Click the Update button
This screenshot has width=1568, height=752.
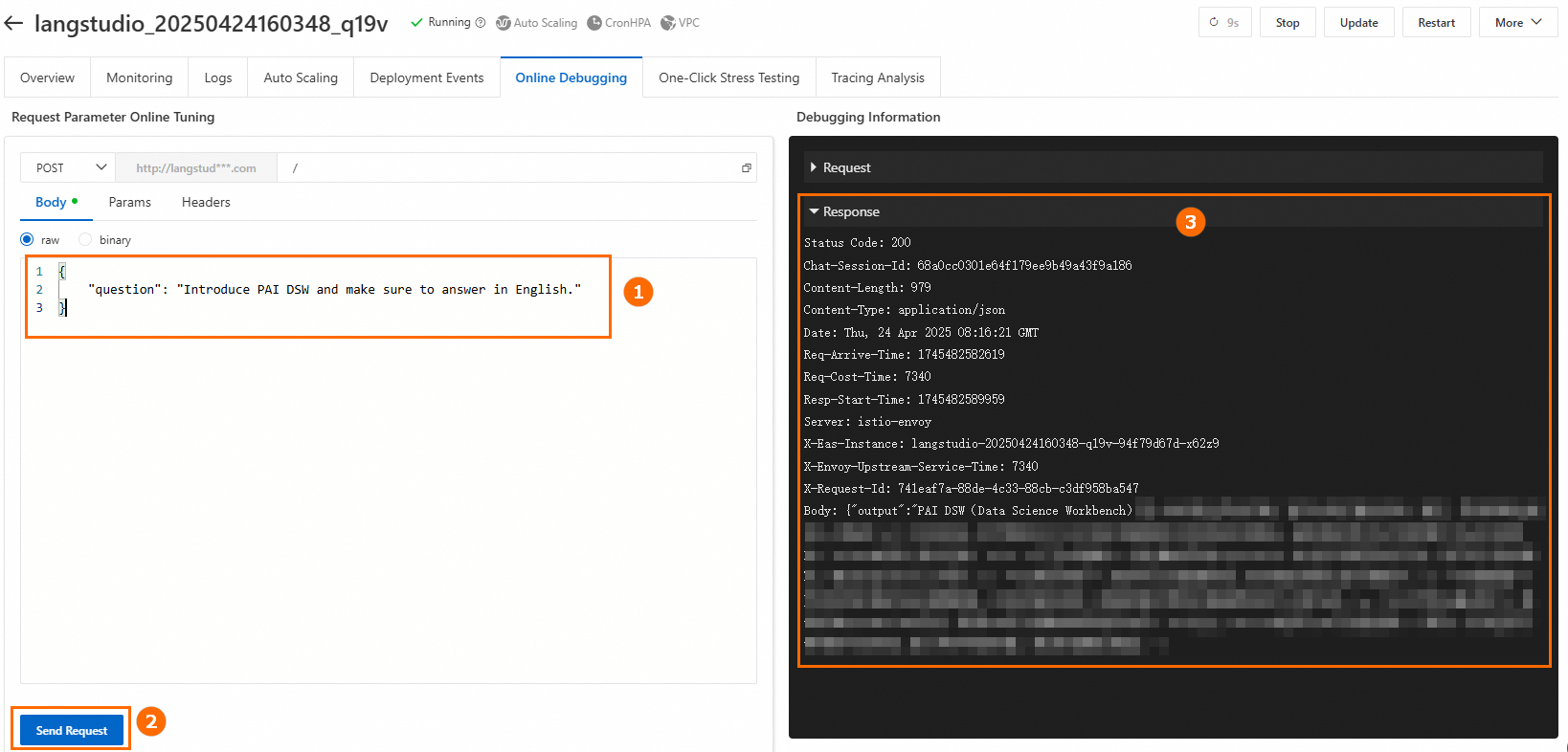tap(1359, 23)
